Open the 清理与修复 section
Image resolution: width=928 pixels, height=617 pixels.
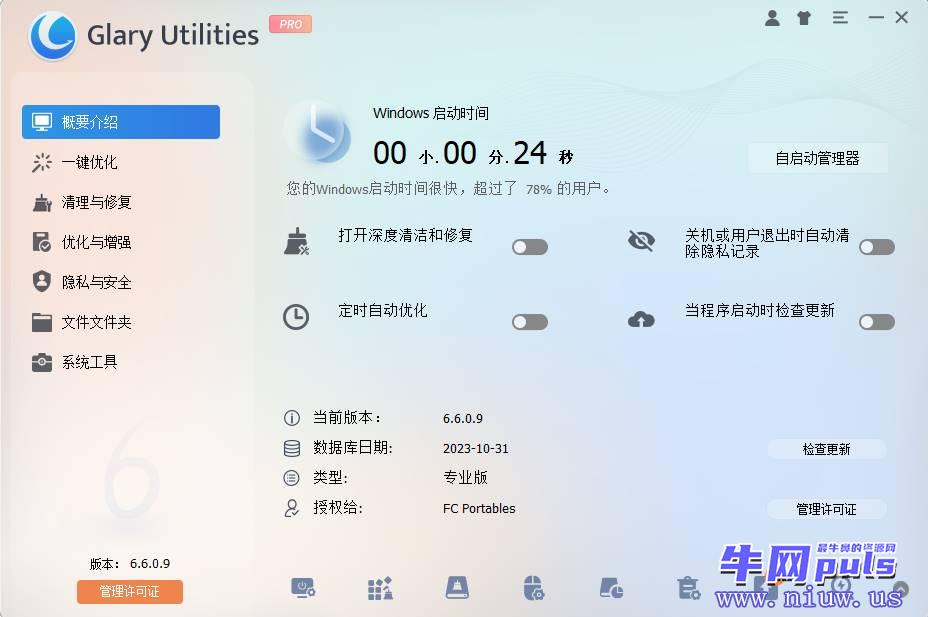click(121, 202)
